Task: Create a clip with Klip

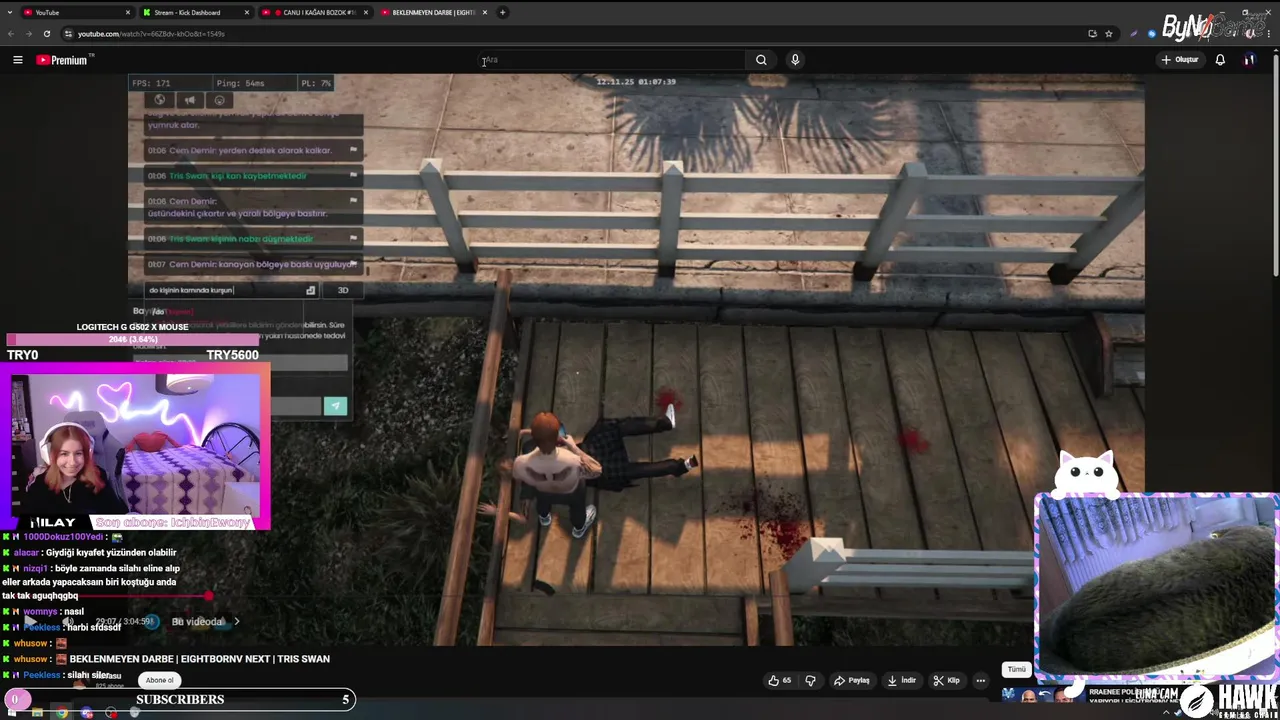Action: pos(946,680)
